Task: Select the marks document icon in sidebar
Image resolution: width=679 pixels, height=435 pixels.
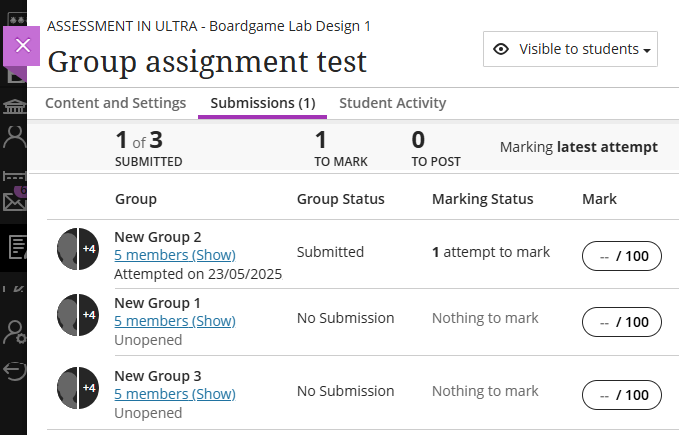Action: tap(14, 247)
